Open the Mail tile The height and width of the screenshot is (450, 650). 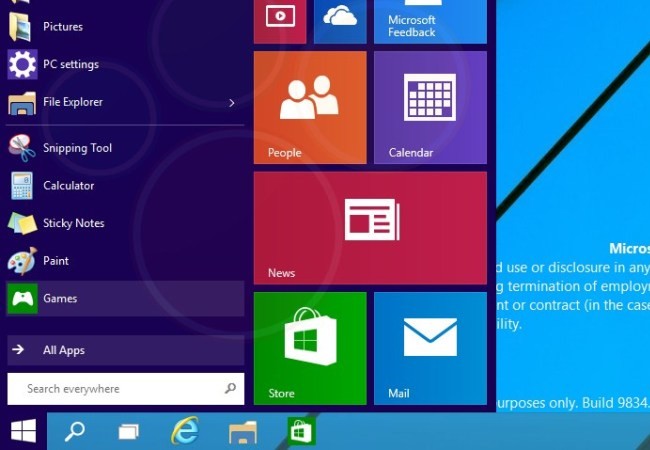(x=430, y=348)
